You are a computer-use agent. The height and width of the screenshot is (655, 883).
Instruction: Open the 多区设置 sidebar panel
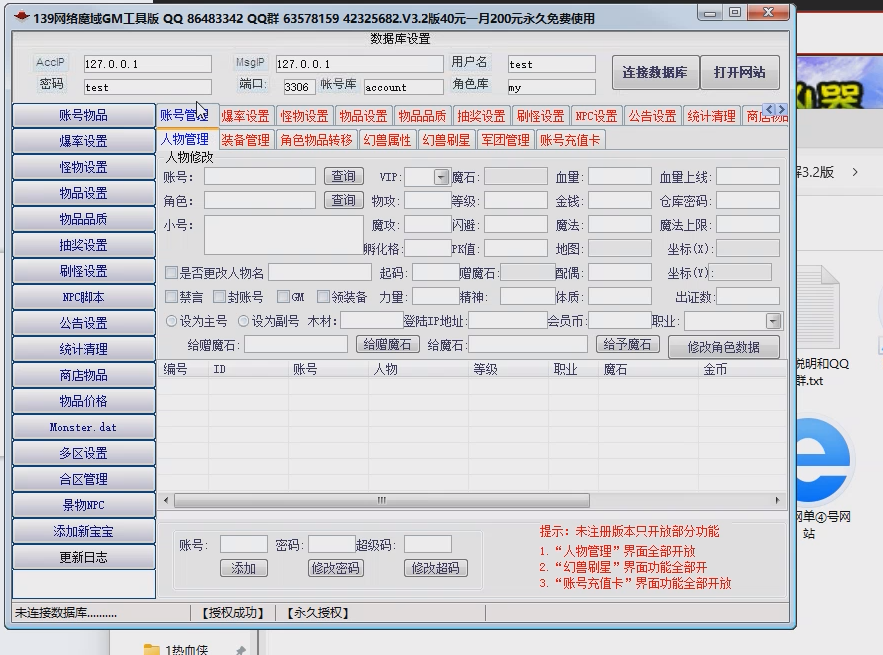(83, 453)
